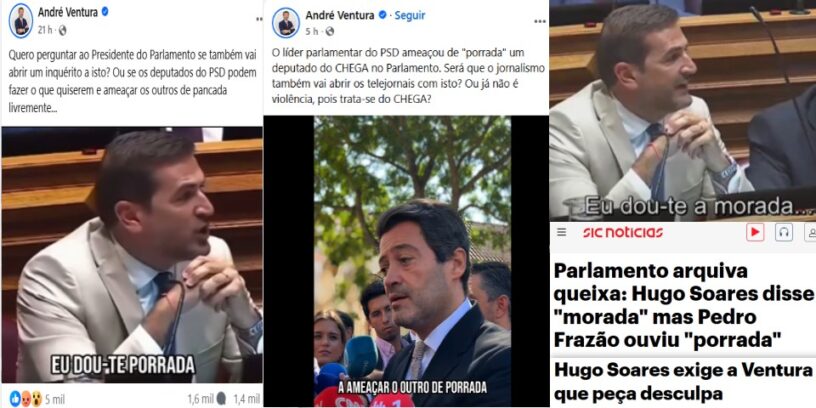This screenshot has height=408, width=816.
Task: Expand the three-dot options of left post
Action: point(259,19)
